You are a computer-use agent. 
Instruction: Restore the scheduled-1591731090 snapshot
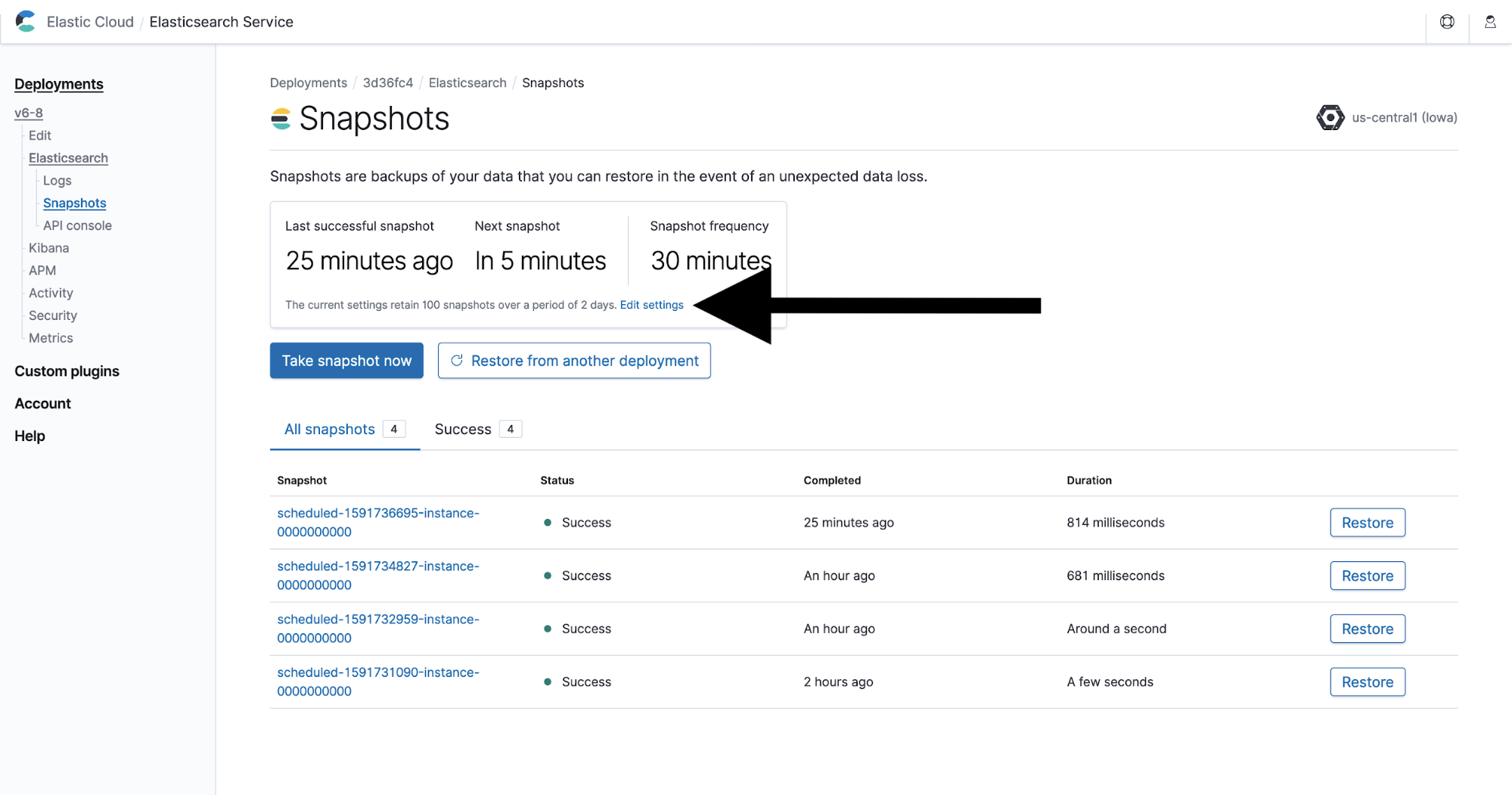1368,682
